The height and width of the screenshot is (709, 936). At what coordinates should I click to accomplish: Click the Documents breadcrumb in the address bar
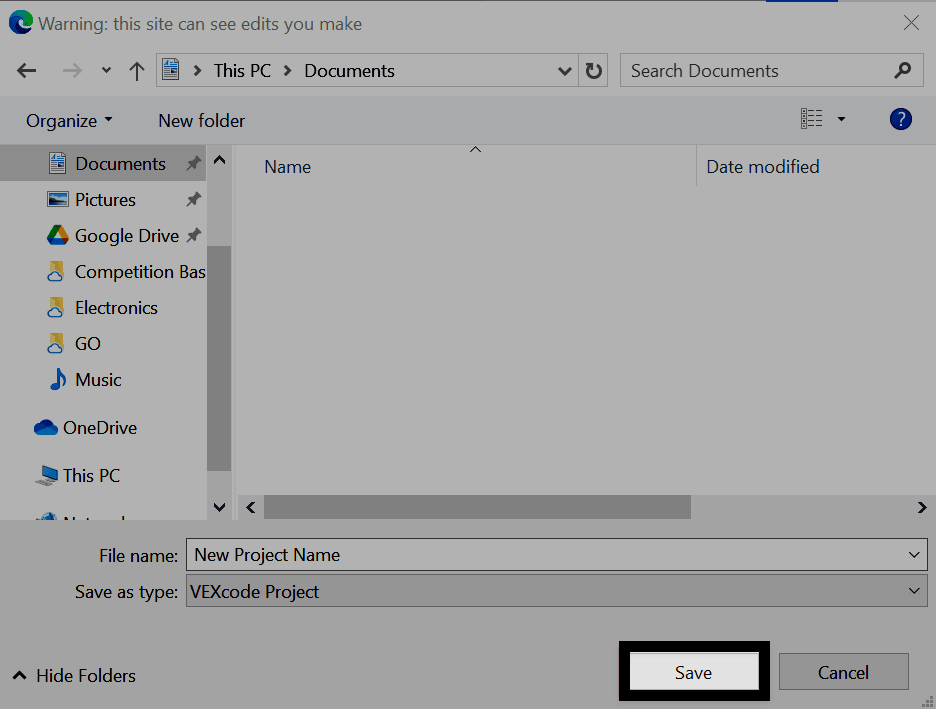click(x=348, y=71)
